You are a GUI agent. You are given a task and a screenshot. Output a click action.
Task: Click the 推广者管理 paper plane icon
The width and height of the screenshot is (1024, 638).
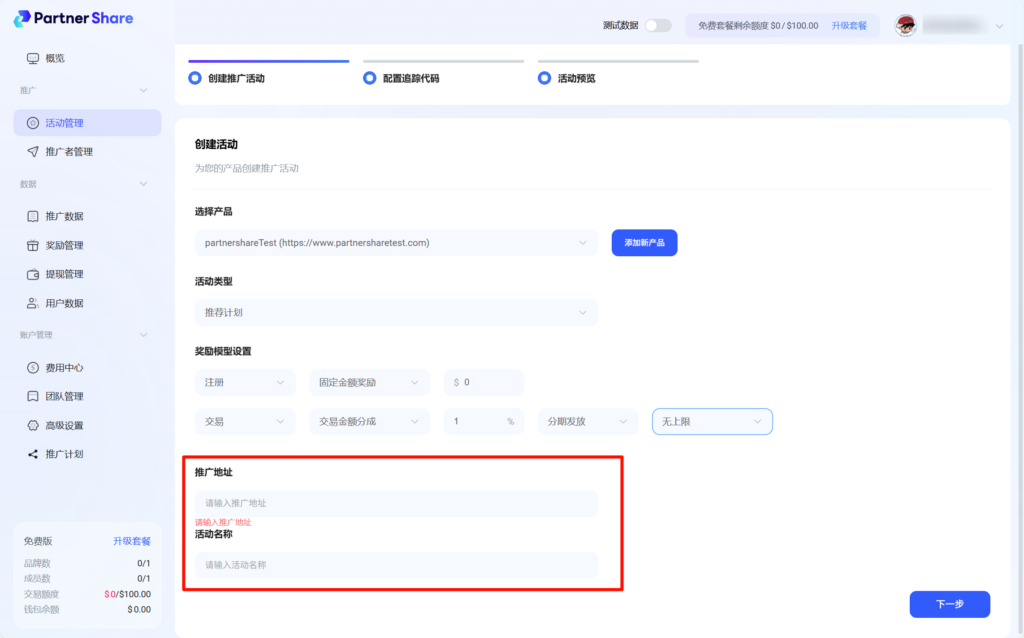click(33, 152)
